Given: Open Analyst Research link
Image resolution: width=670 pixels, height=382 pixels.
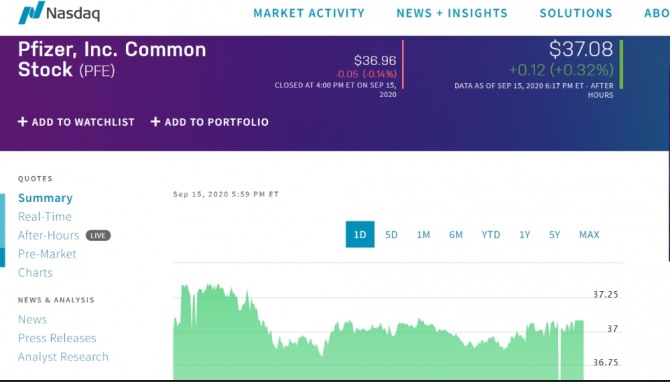Looking at the screenshot, I should pos(63,357).
